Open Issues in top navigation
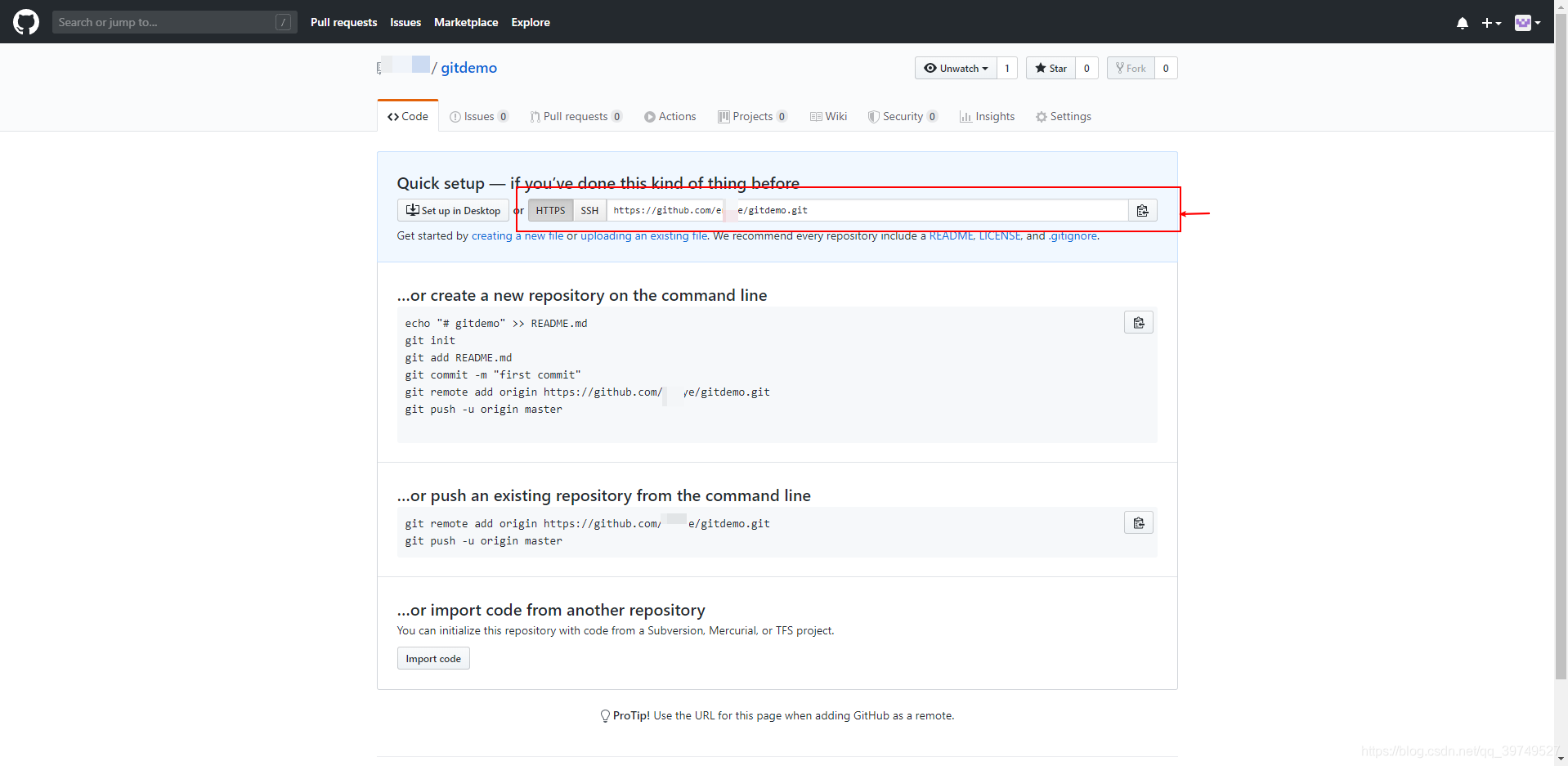Image resolution: width=1568 pixels, height=766 pixels. (405, 22)
